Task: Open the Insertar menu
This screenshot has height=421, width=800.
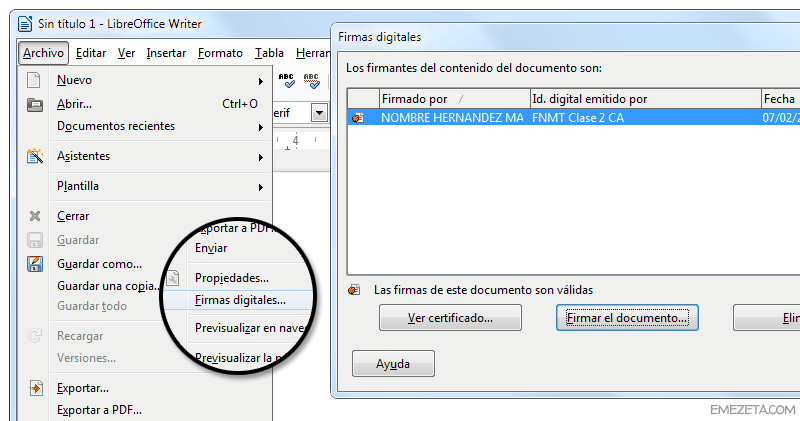Action: point(166,53)
